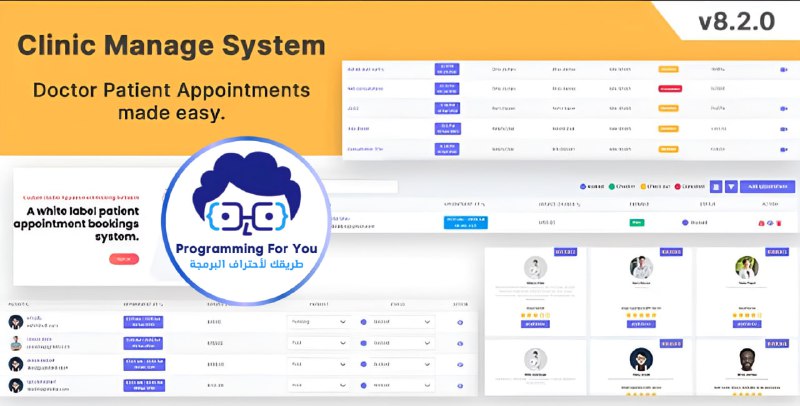Open the Net consultation link in the top table
This screenshot has height=406, width=800.
pos(365,89)
